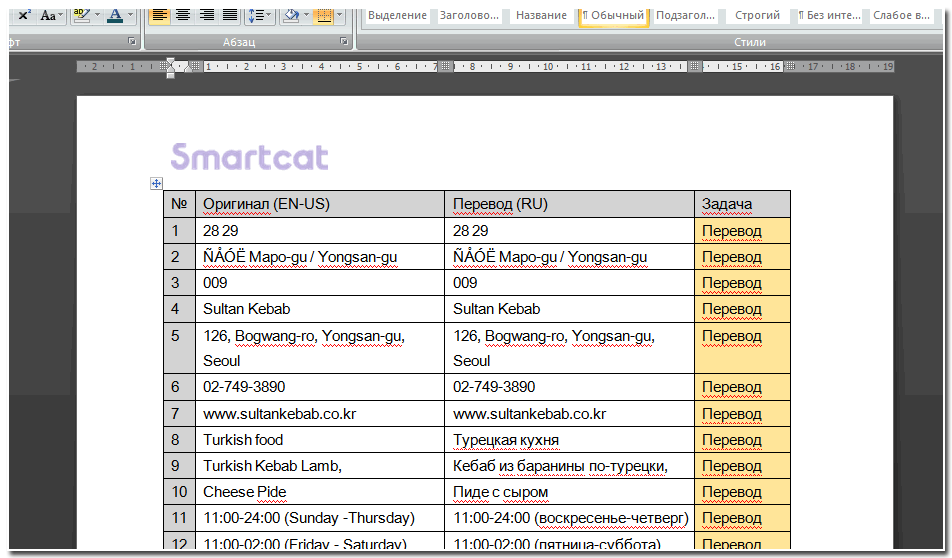Click the Change Case Aa icon

click(x=48, y=15)
